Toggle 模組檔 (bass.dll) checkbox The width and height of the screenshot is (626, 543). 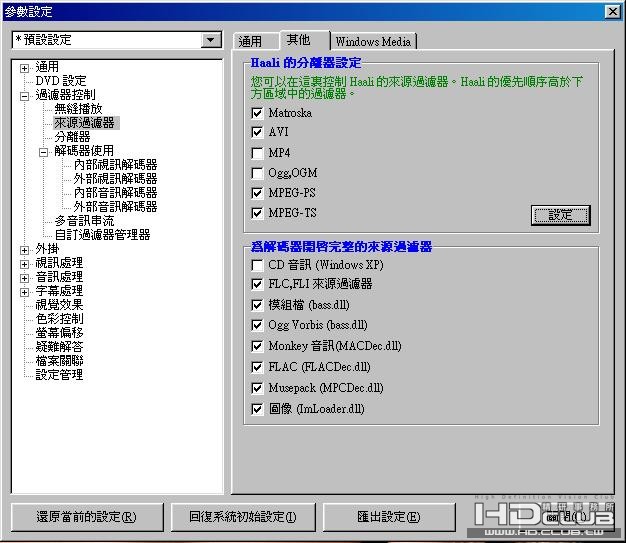(257, 305)
